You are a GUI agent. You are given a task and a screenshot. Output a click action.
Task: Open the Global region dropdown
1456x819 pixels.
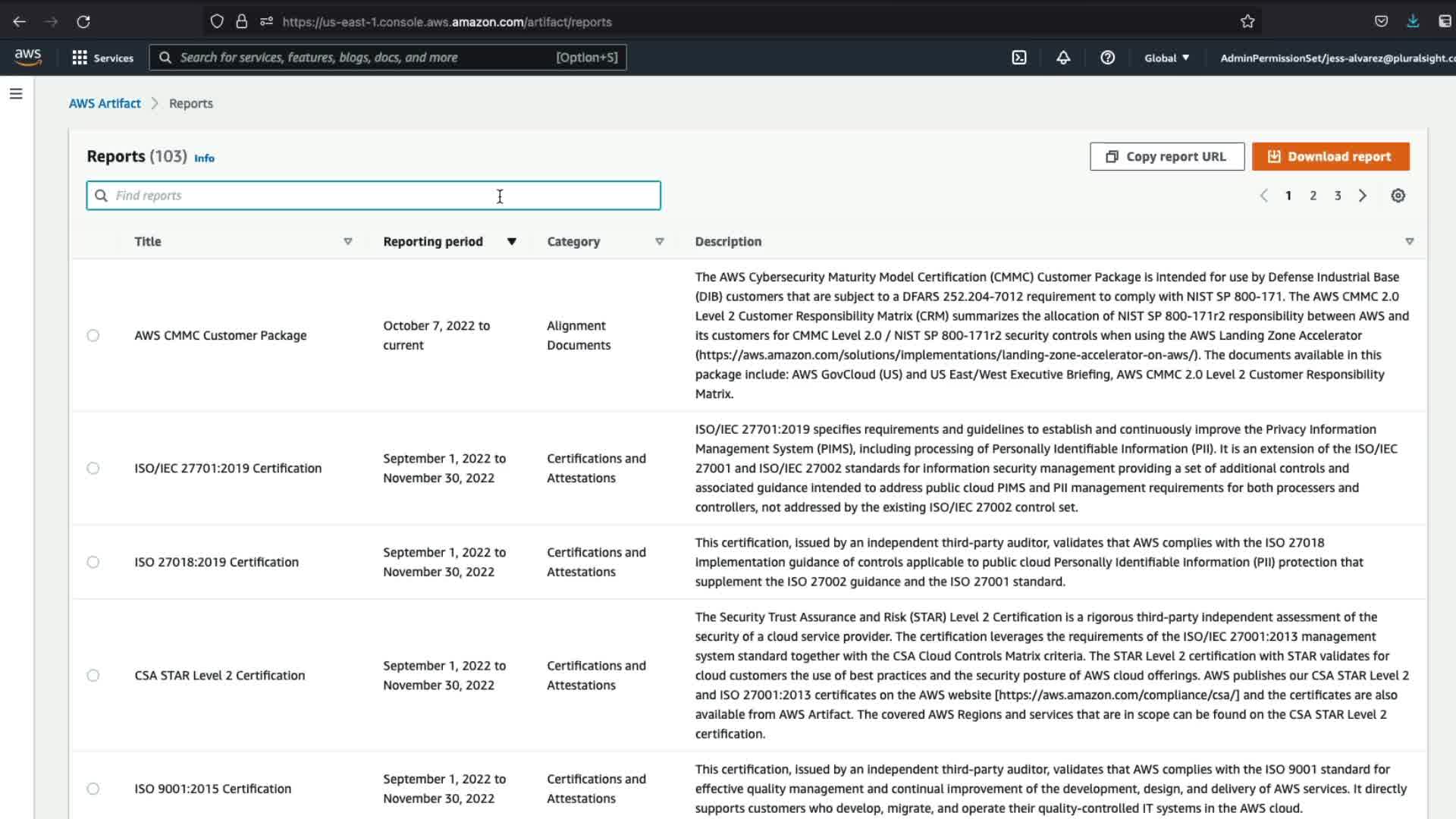click(x=1166, y=58)
